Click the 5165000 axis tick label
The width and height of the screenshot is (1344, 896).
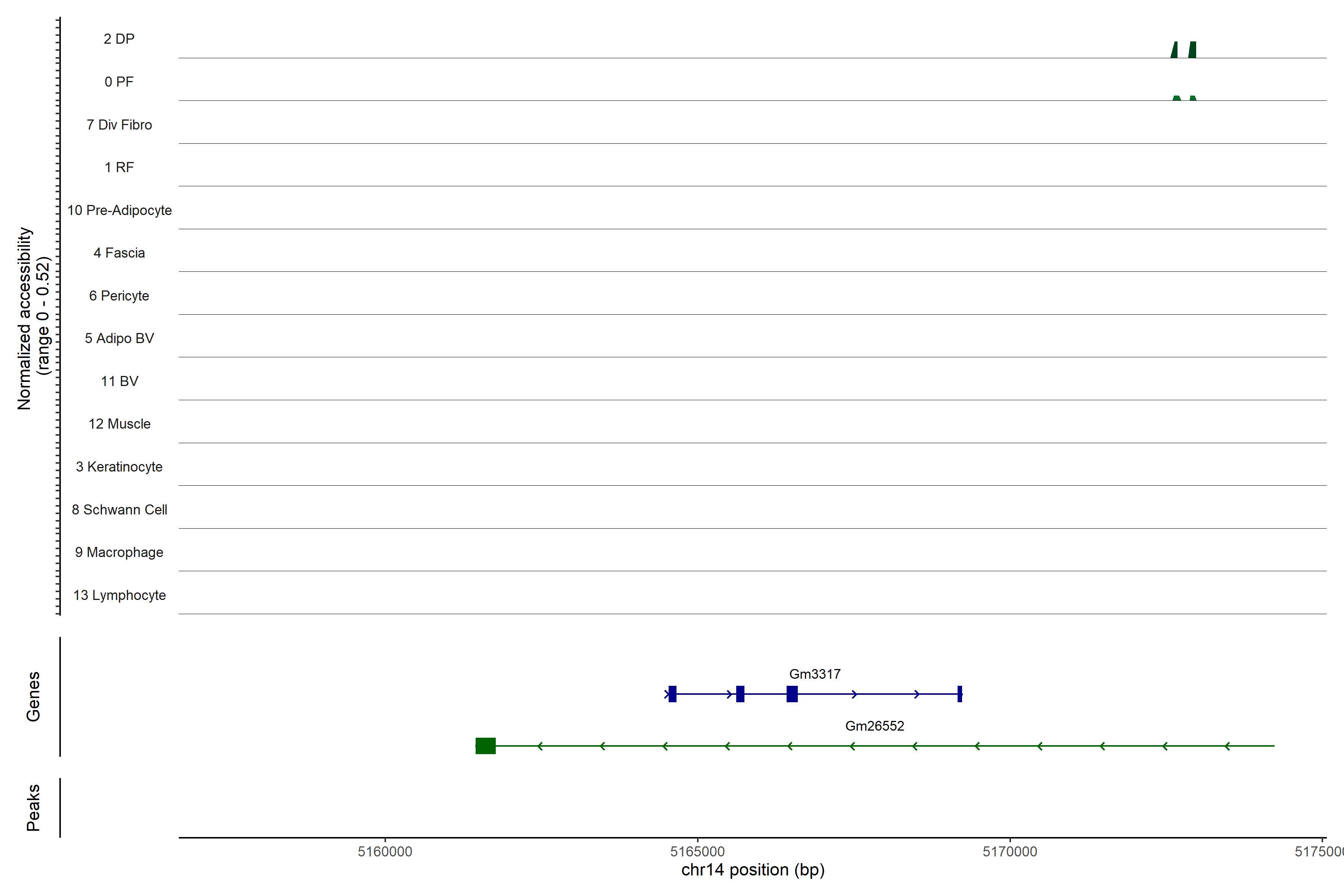[x=697, y=852]
